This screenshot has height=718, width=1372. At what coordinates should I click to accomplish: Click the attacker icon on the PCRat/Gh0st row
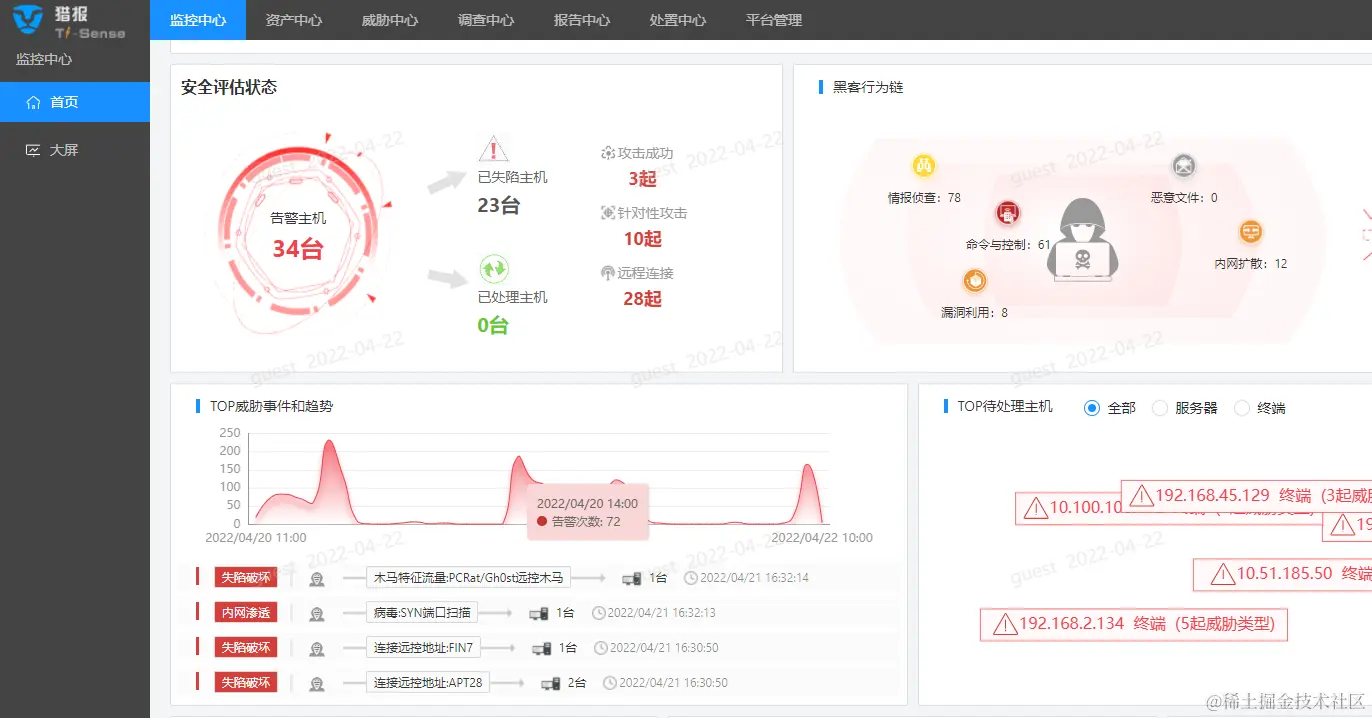(317, 578)
